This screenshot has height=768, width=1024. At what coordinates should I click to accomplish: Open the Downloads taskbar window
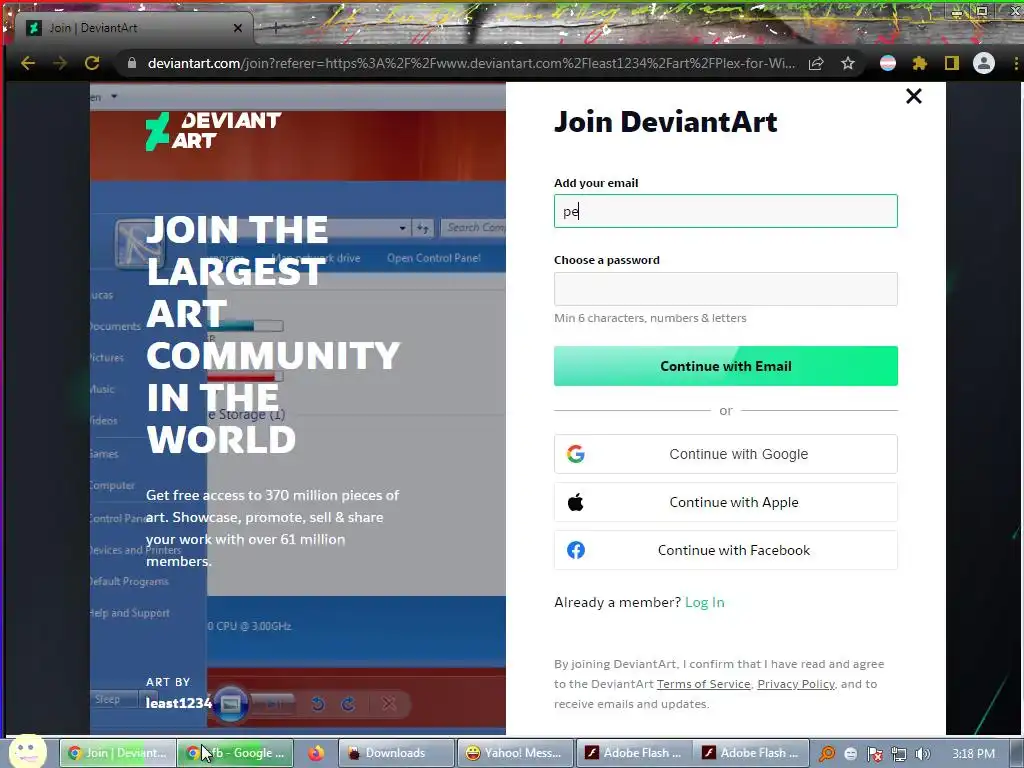coord(396,753)
